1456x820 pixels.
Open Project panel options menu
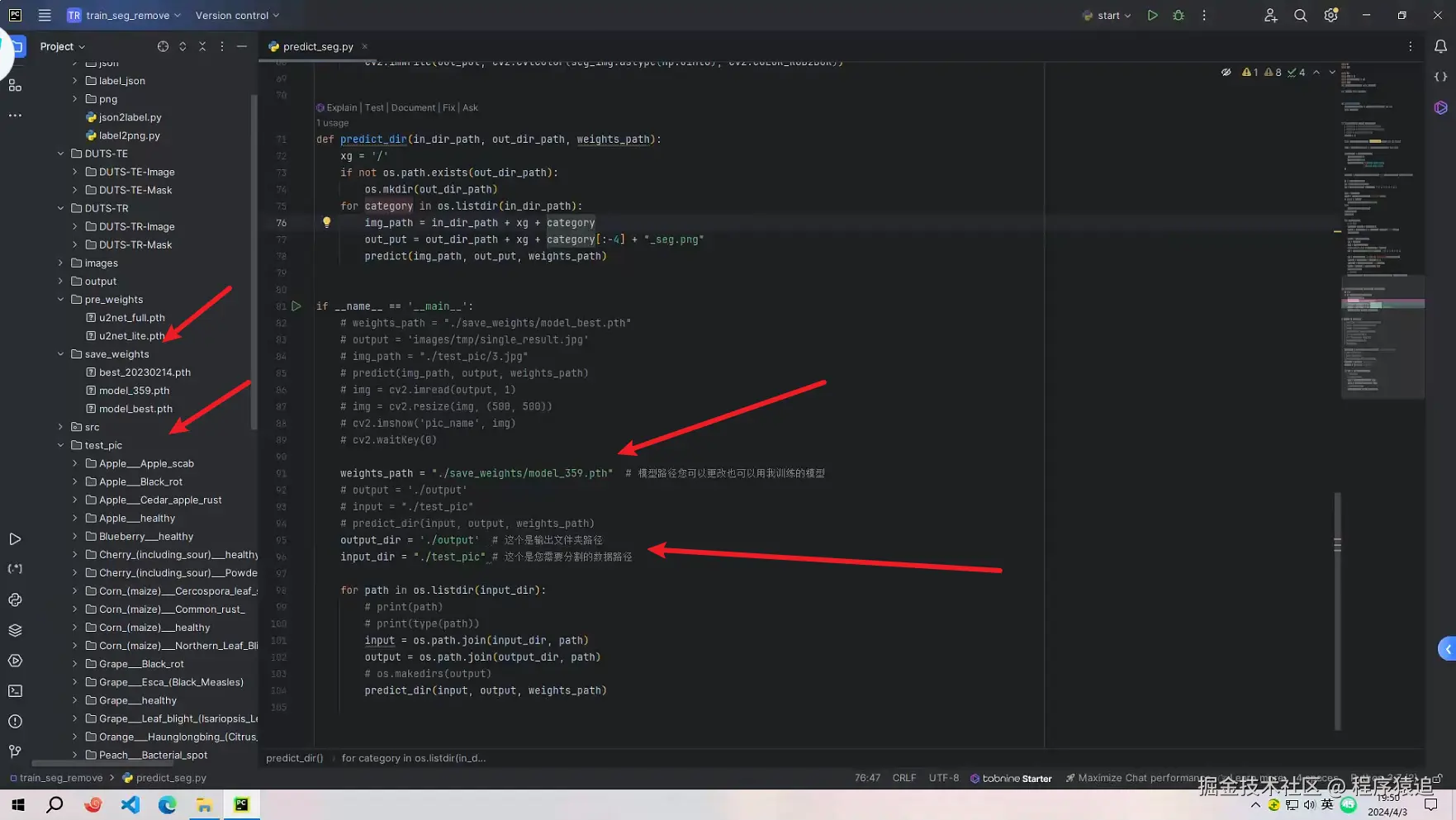pyautogui.click(x=222, y=46)
